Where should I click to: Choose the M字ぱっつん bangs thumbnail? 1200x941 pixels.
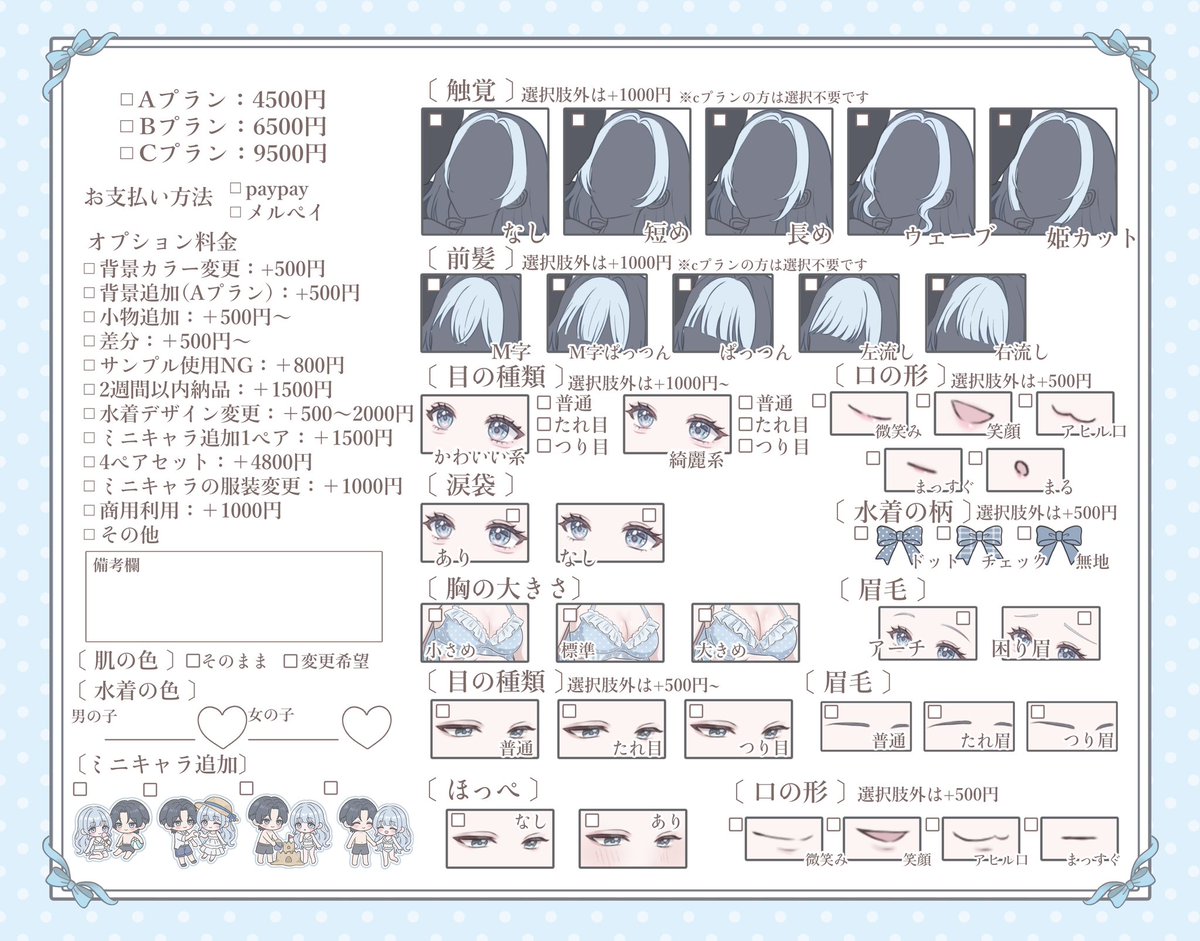tap(598, 314)
